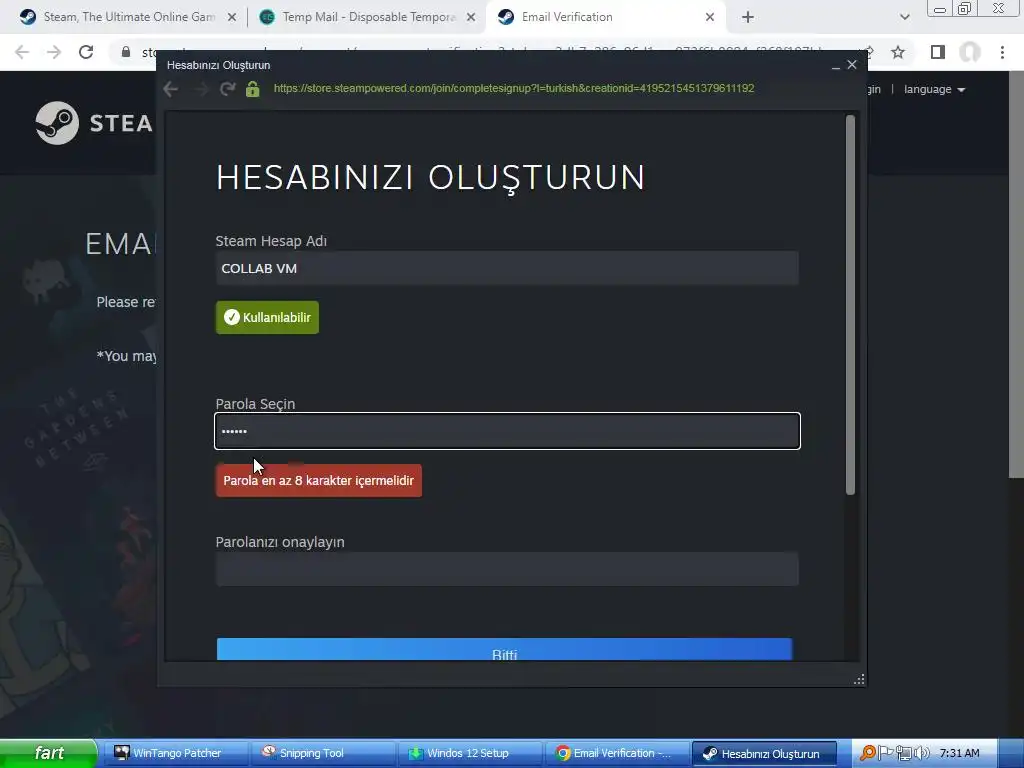The image size is (1024, 768).
Task: Click the Steam popup reload icon
Action: click(x=227, y=89)
